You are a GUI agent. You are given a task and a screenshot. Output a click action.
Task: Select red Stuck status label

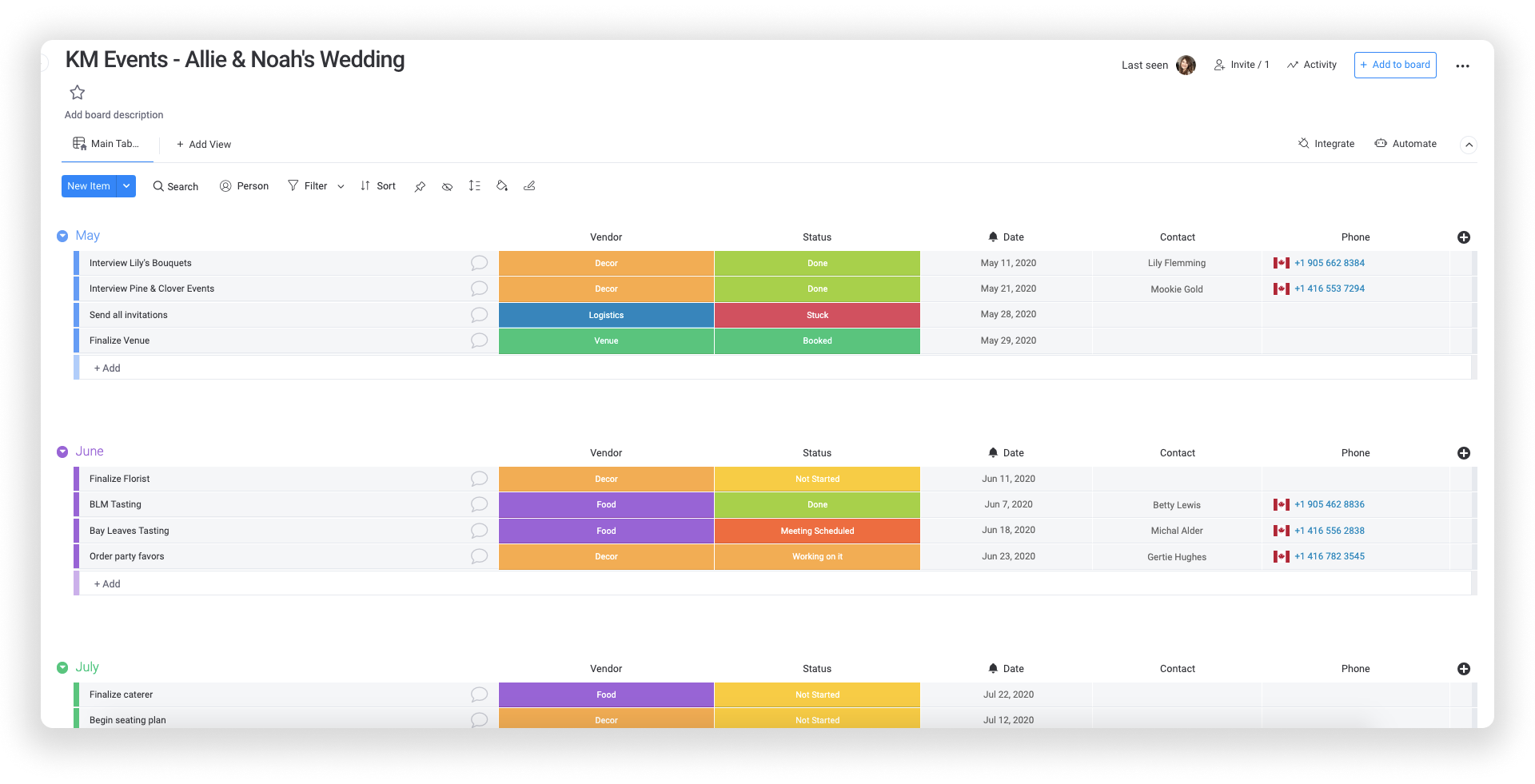pyautogui.click(x=817, y=315)
